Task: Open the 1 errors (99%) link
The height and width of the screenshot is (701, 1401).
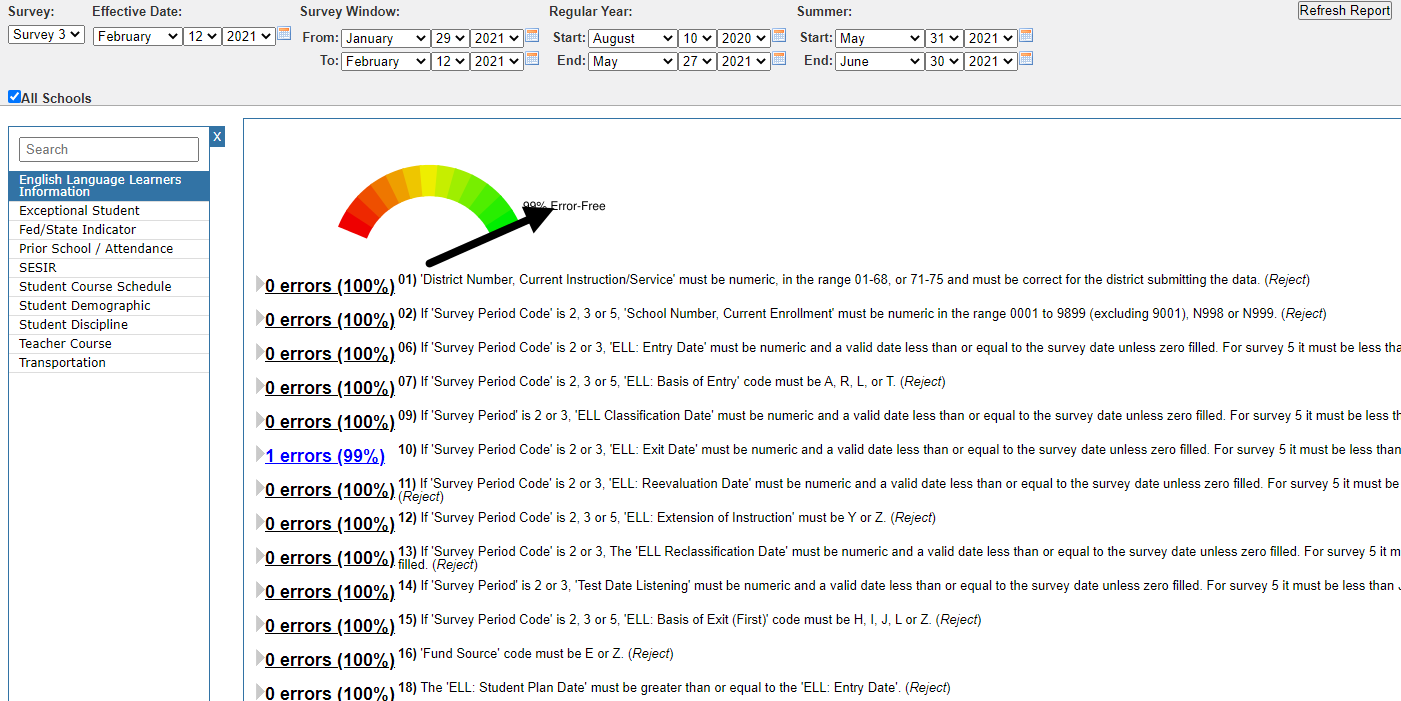Action: [325, 456]
